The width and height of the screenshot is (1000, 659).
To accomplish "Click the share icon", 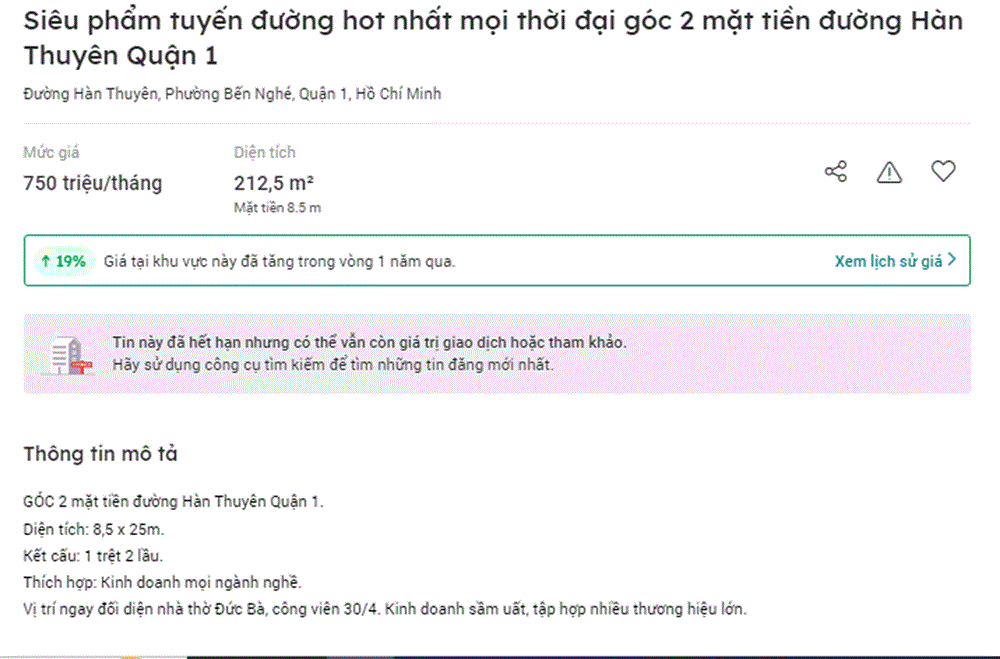I will coord(836,171).
